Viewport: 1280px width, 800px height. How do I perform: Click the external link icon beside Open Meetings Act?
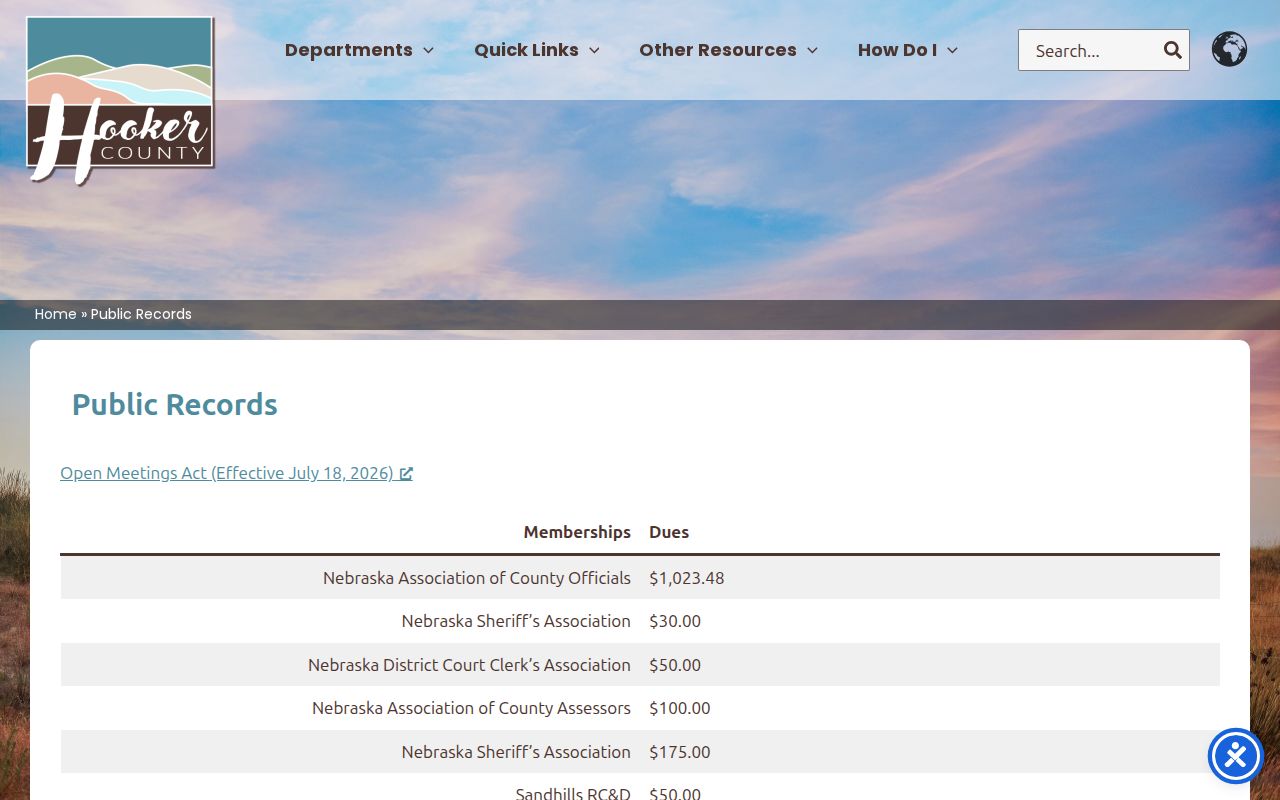(406, 474)
